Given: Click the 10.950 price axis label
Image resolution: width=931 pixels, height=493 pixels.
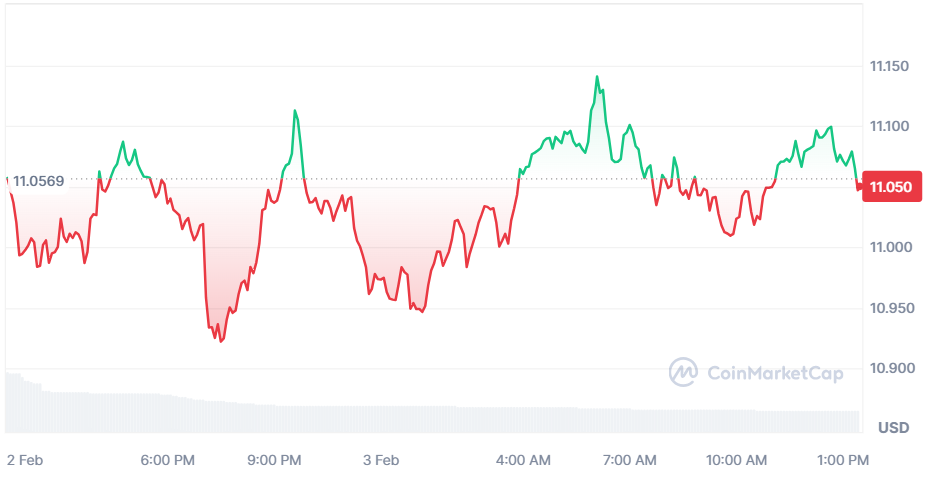Looking at the screenshot, I should [889, 308].
